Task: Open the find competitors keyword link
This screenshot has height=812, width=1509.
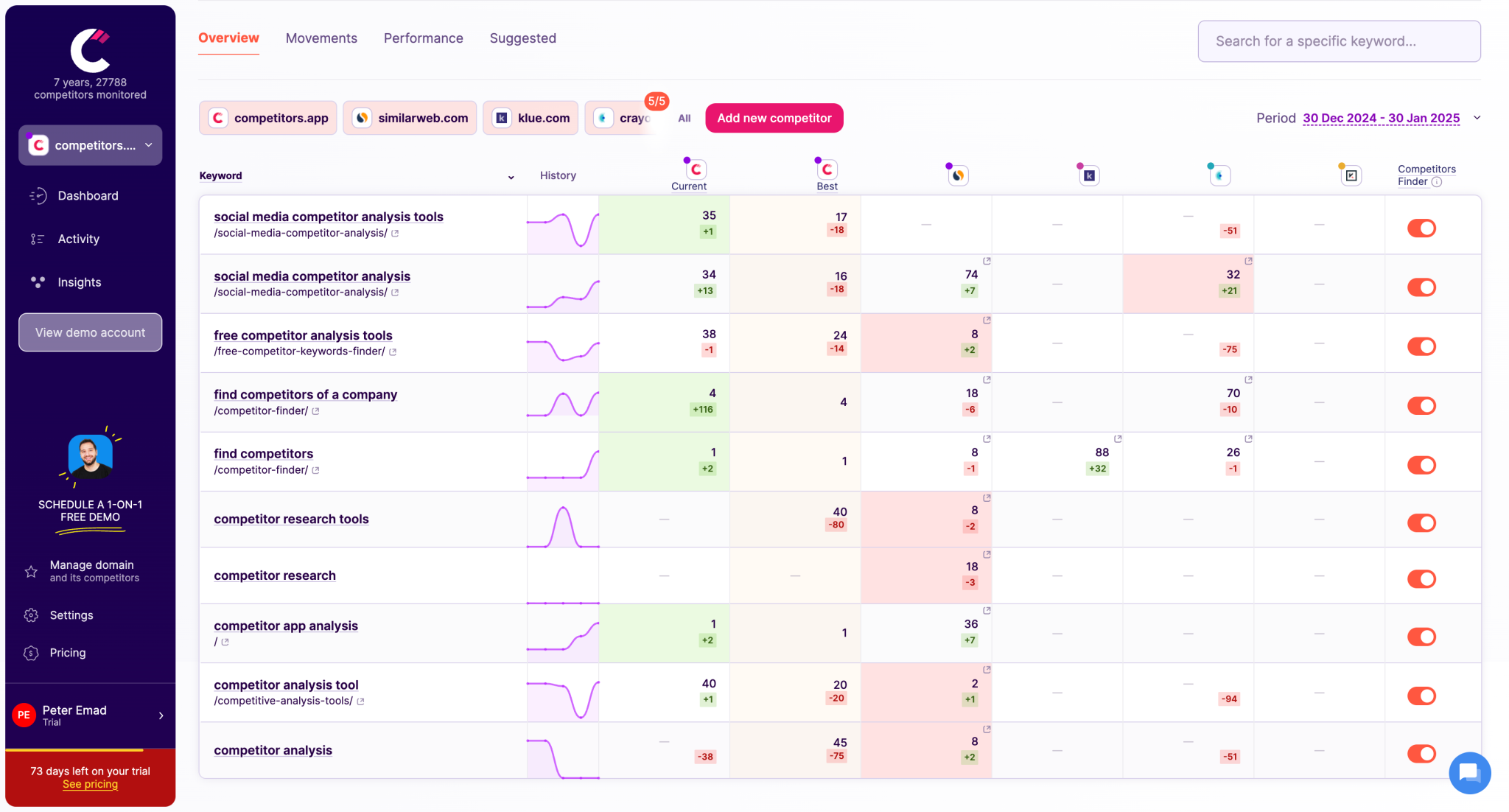Action: click(x=263, y=454)
